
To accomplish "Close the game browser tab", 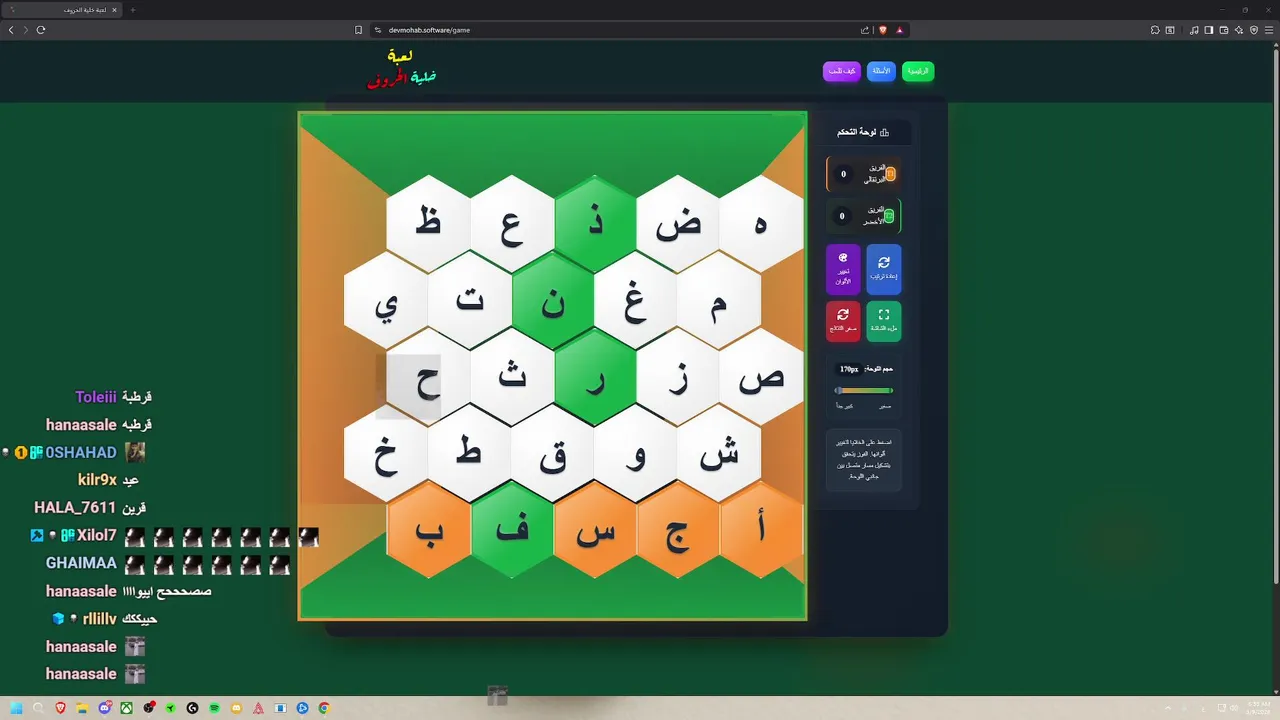I will click(x=114, y=10).
